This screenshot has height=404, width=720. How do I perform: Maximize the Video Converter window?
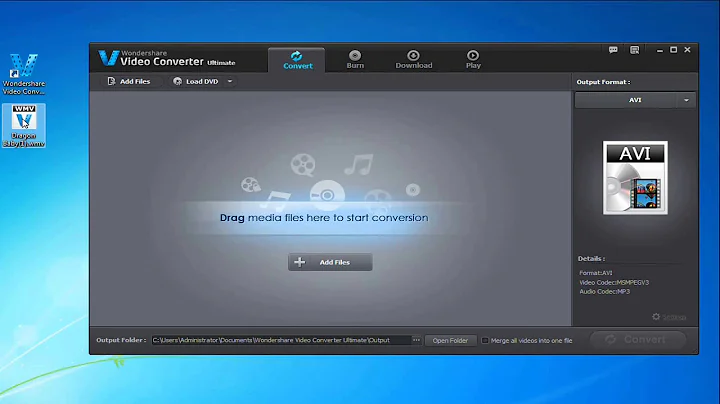click(674, 50)
